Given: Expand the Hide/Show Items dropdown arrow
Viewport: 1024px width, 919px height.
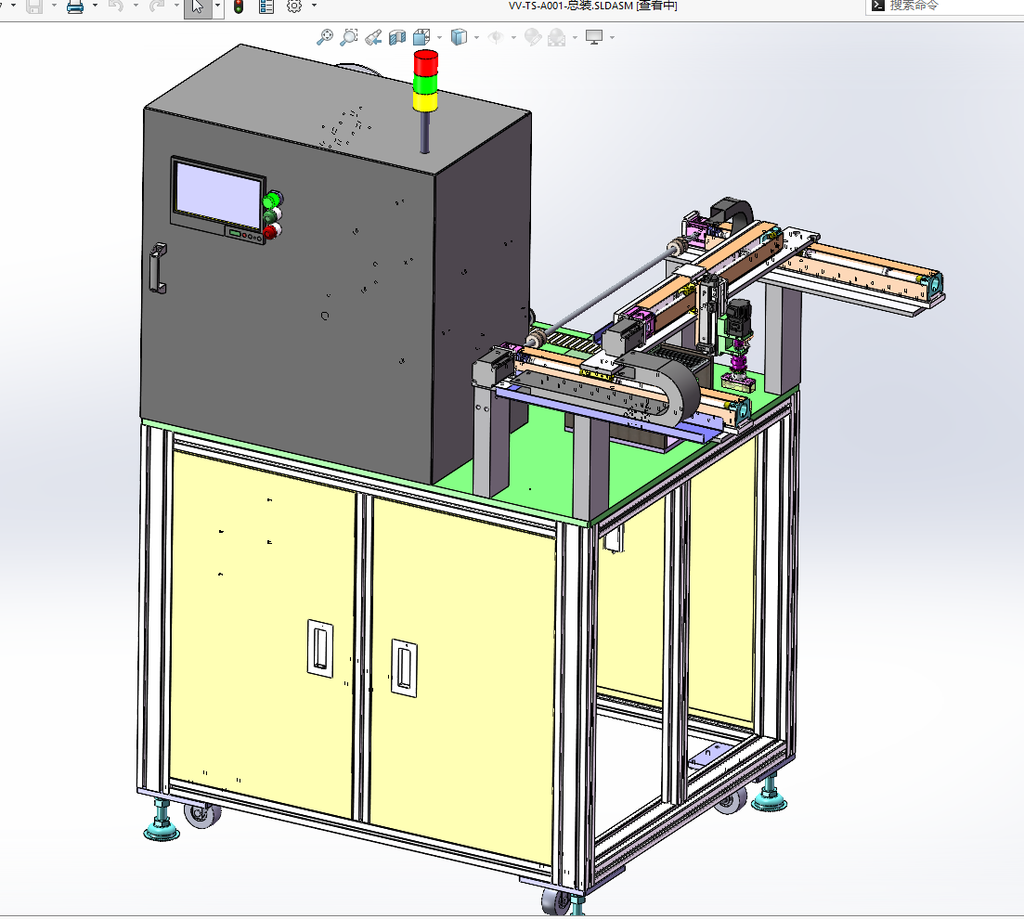Looking at the screenshot, I should (514, 37).
